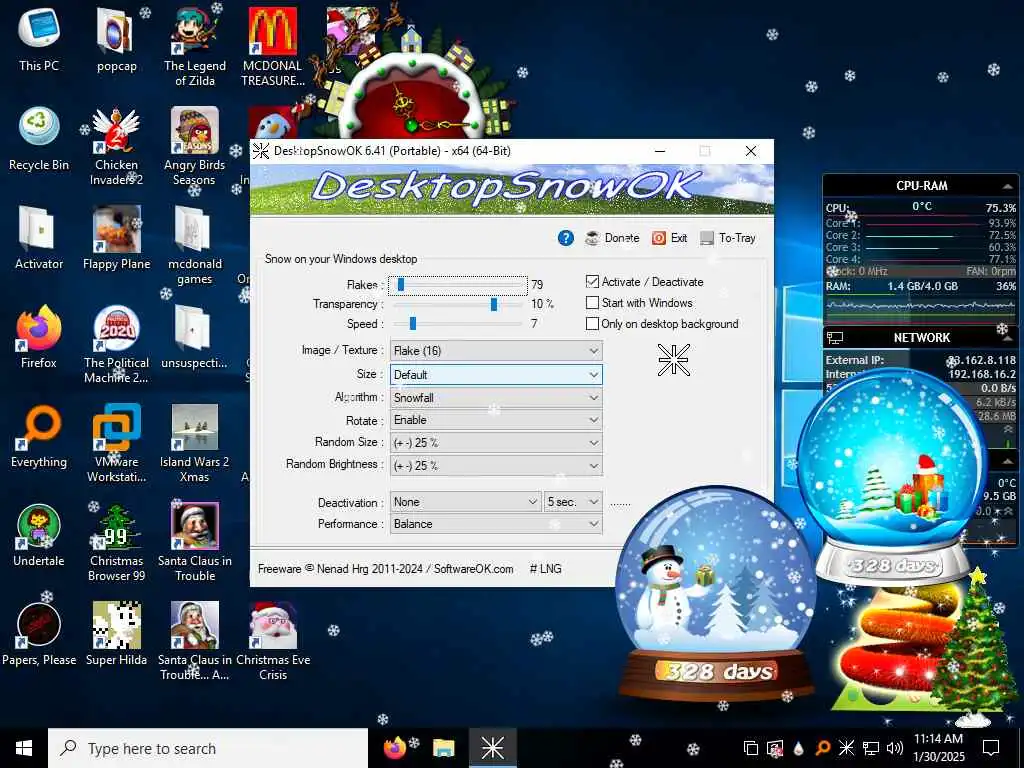Open the taskbar clock showing 11:14 AM
The image size is (1024, 768).
938,748
